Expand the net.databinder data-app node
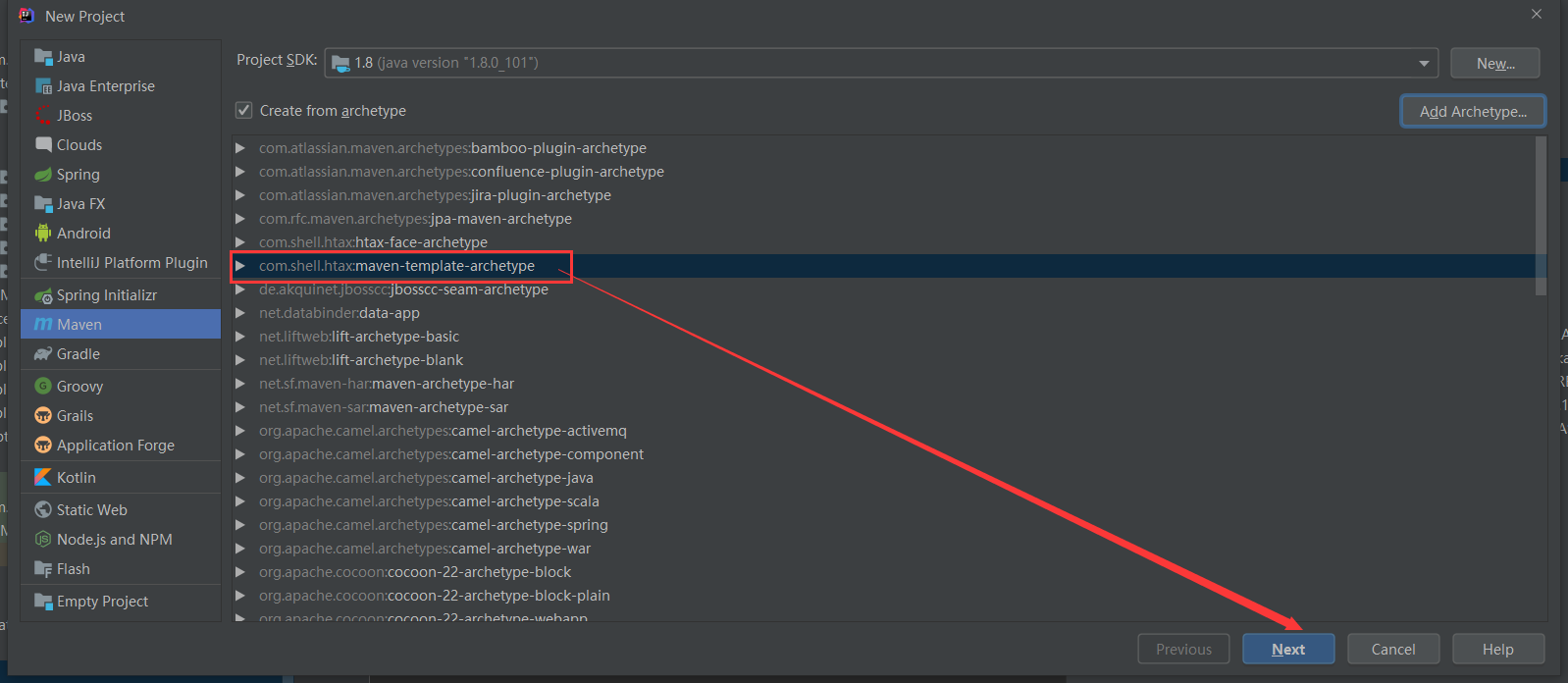Screen dimensions: 1568x683 (x=240, y=313)
